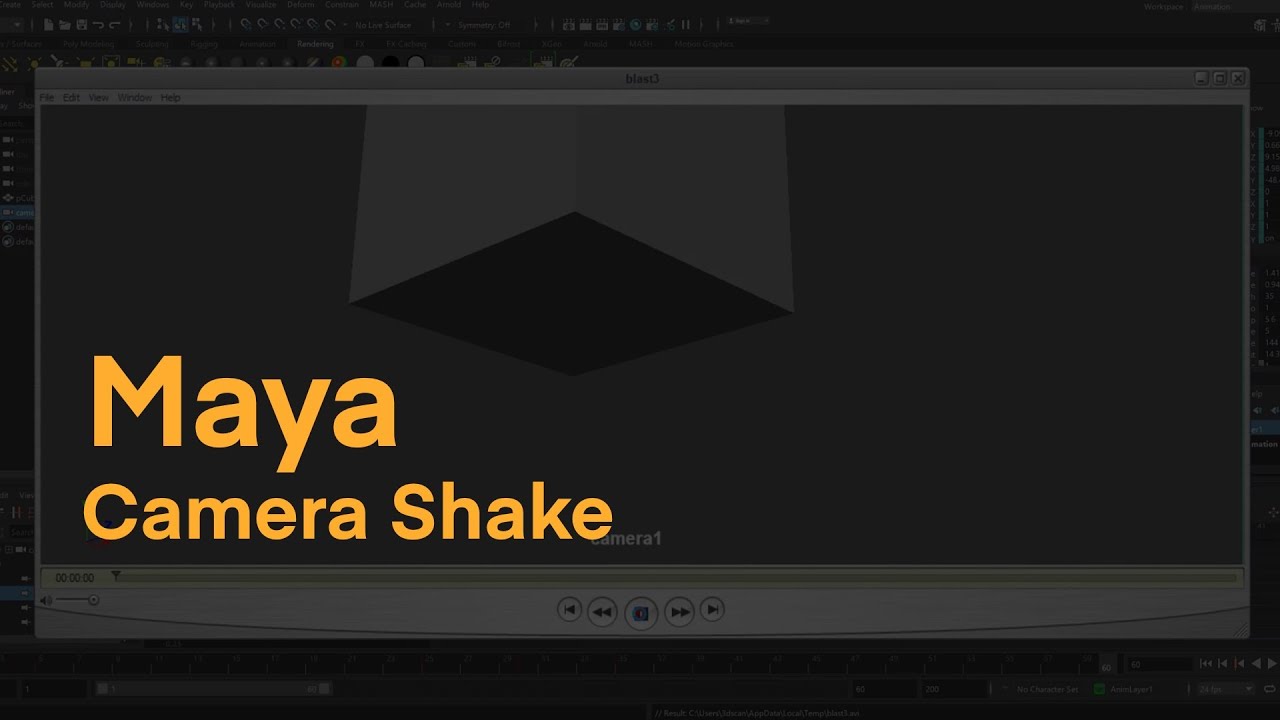Click the range end field showing 200
1280x720 pixels.
pyautogui.click(x=953, y=689)
